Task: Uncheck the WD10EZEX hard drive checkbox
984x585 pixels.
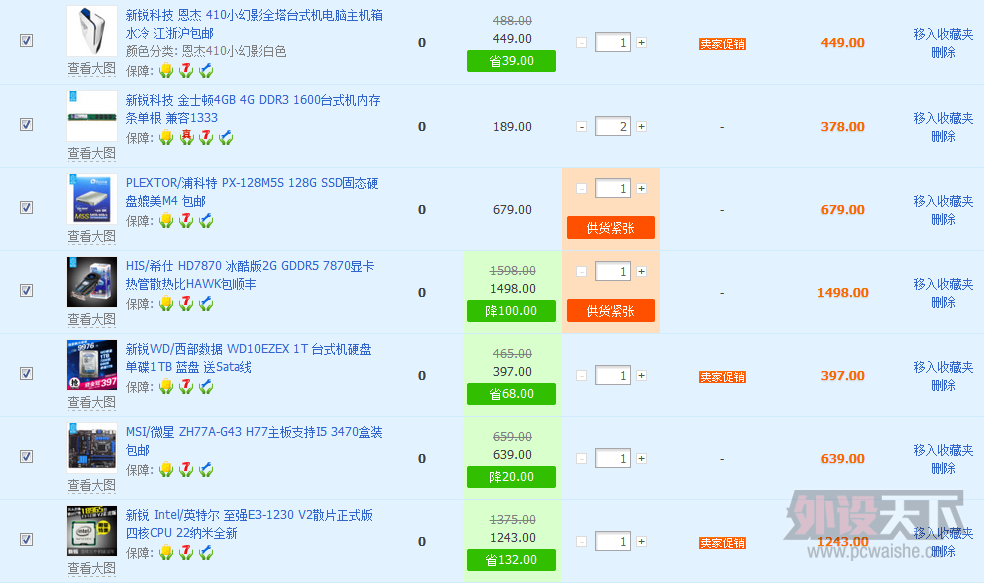Action: [x=26, y=373]
